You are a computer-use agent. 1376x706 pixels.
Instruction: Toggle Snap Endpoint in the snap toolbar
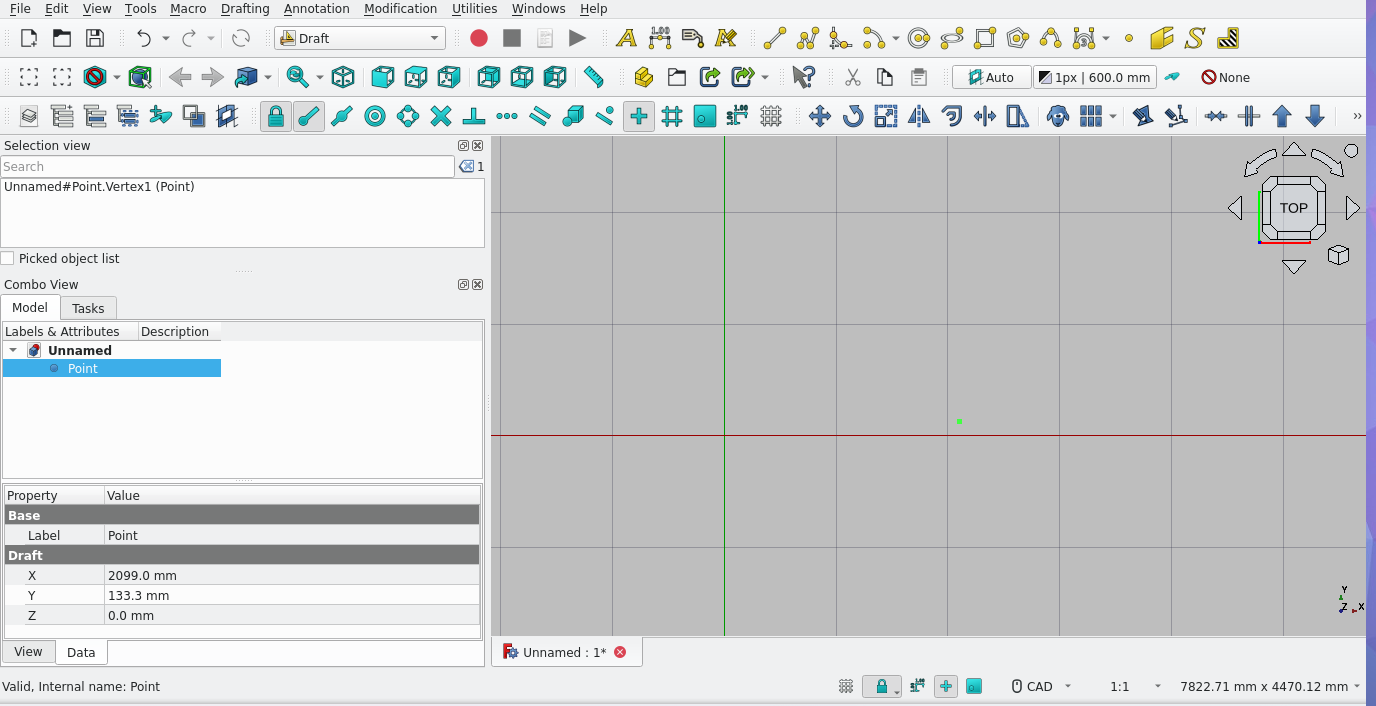pos(309,116)
